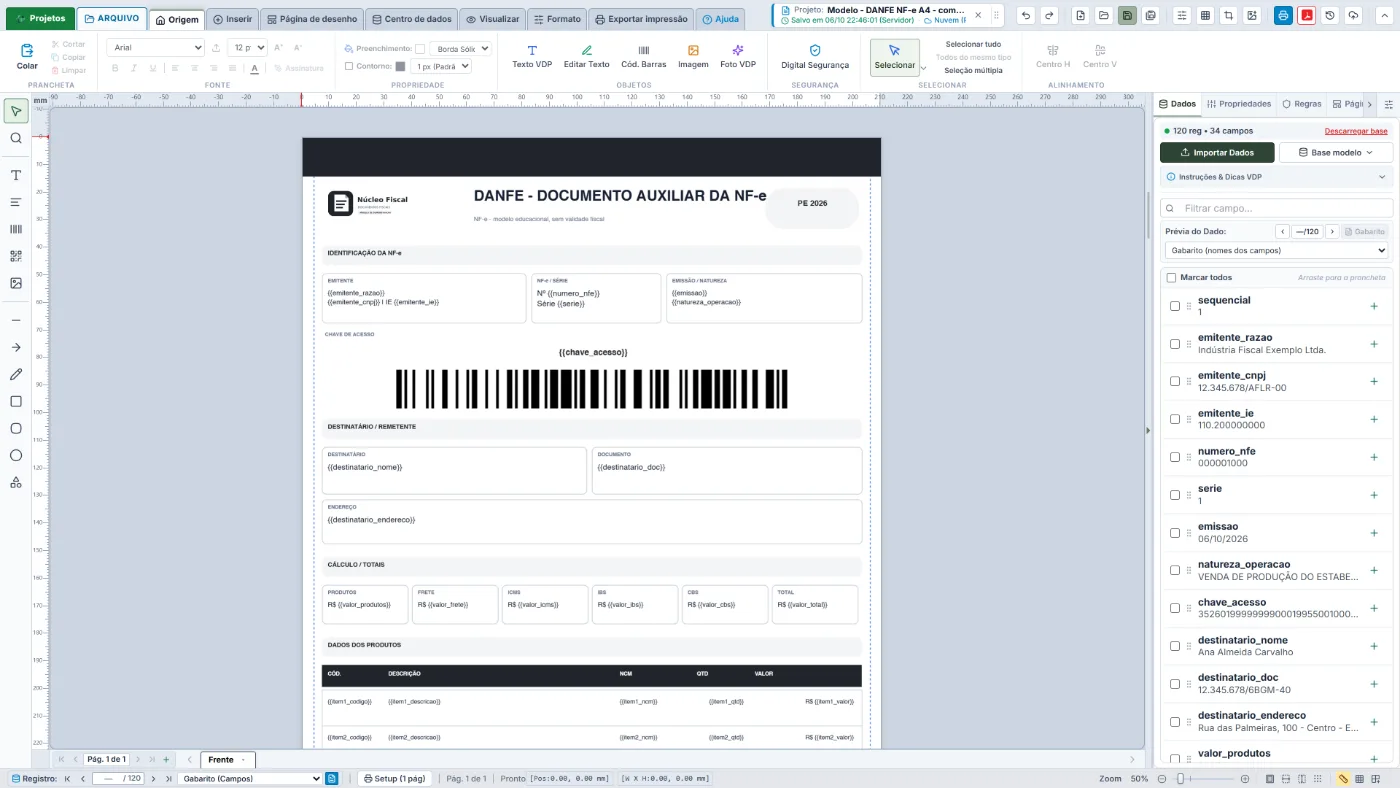Click the crop icon in top toolbar

[1228, 15]
